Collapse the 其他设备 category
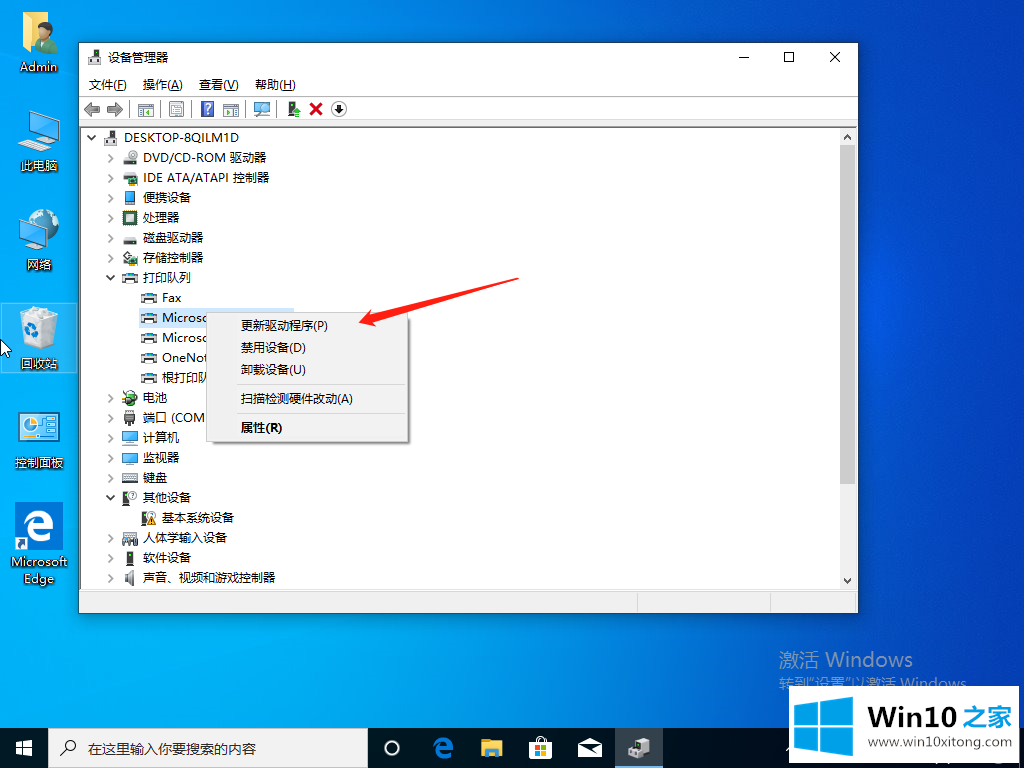 [111, 498]
